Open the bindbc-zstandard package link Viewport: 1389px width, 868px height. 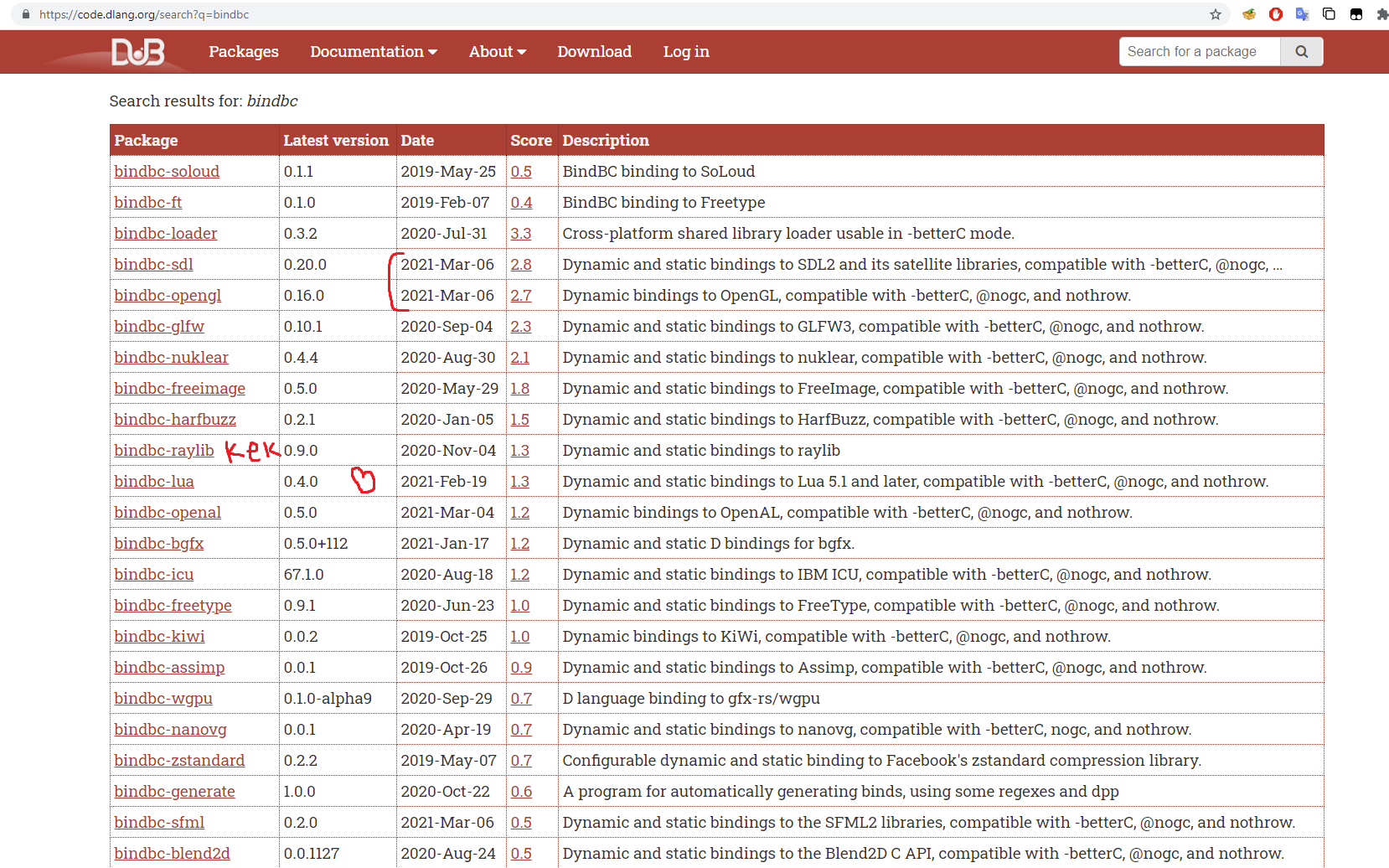coord(180,761)
